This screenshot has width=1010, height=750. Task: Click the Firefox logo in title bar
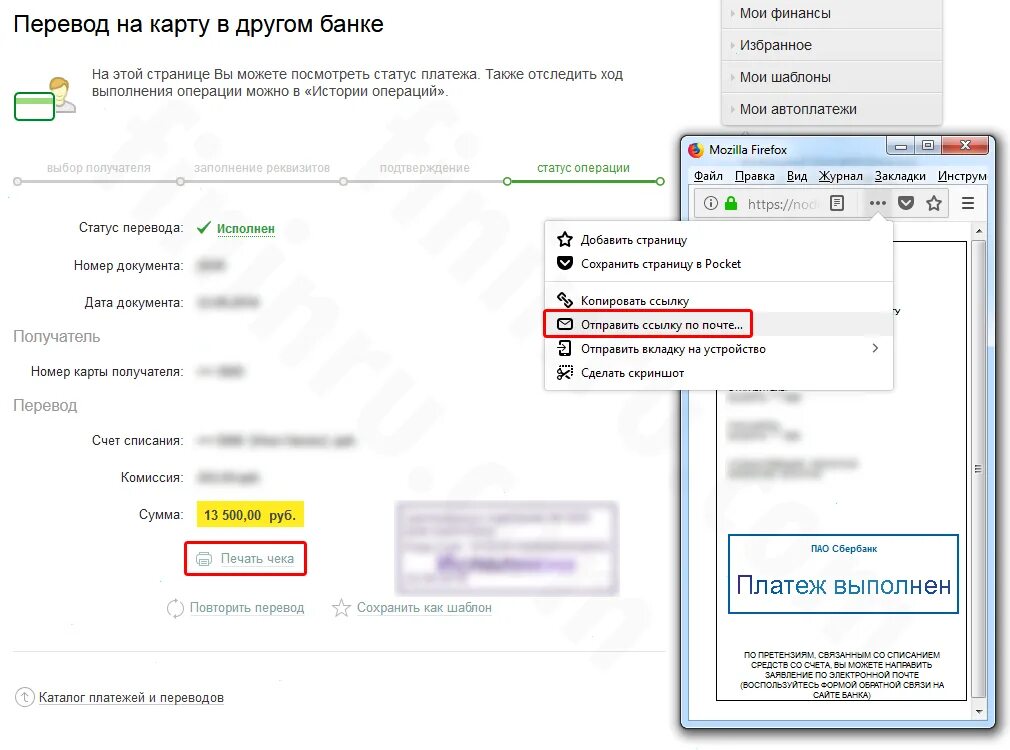click(x=696, y=150)
